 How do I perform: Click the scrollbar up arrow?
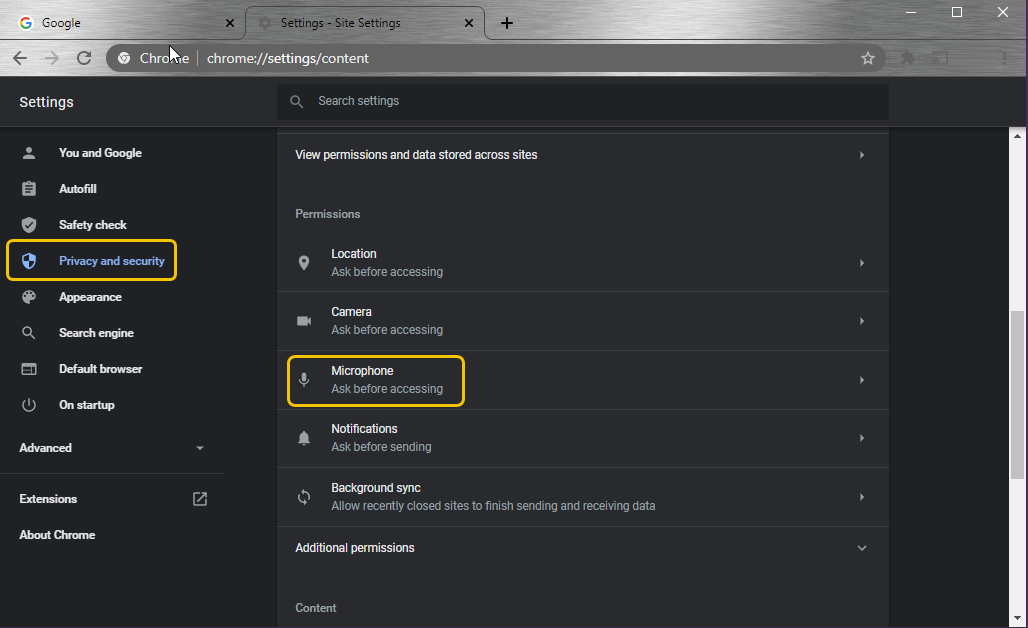1017,136
